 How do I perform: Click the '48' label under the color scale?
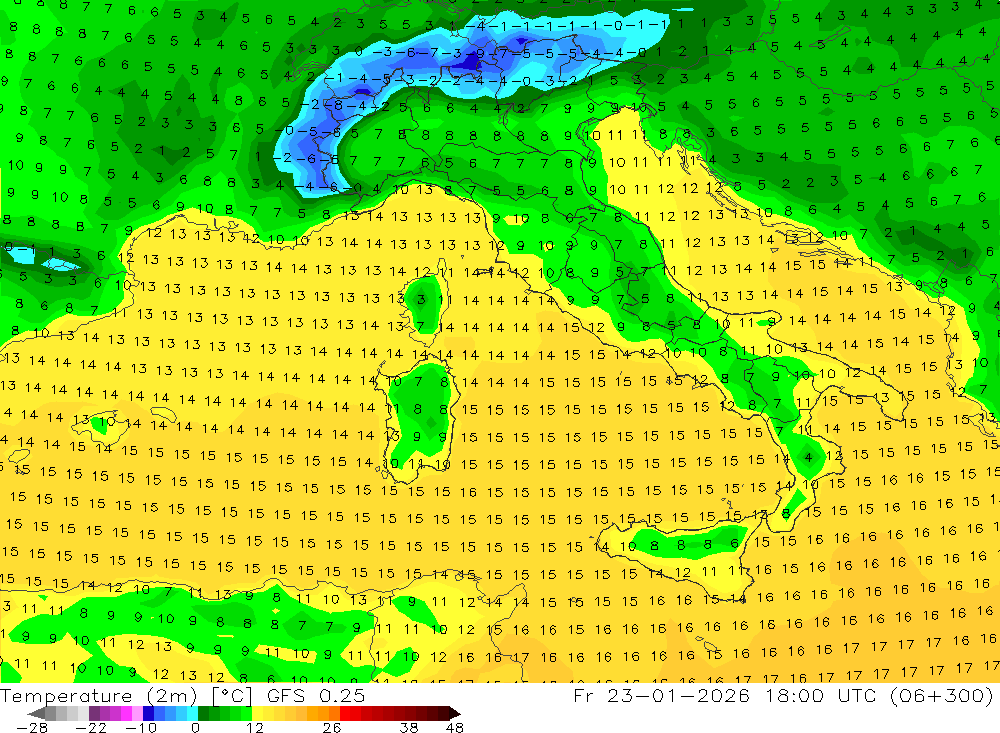[x=455, y=727]
